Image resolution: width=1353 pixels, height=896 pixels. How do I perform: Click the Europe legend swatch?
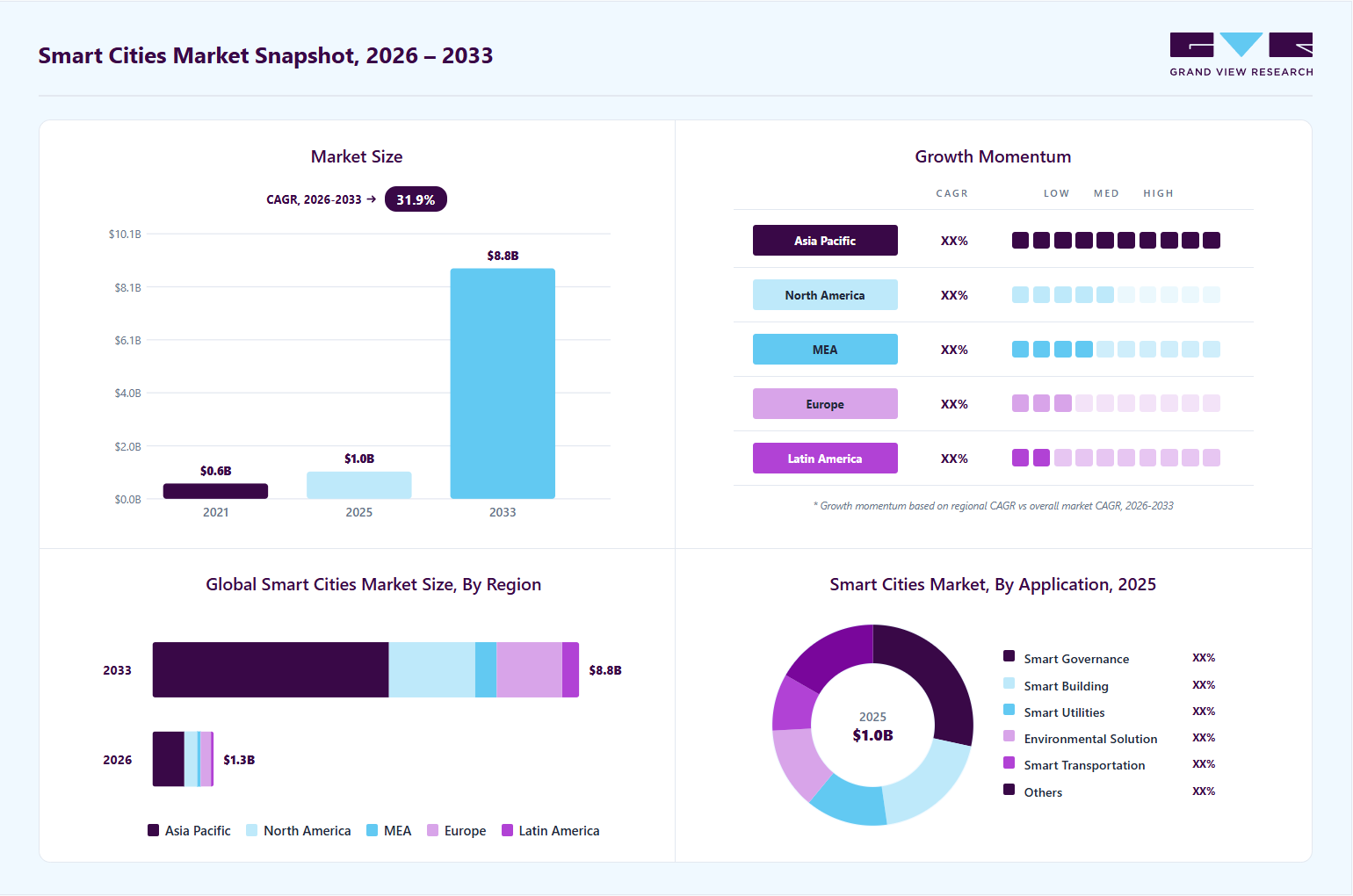[x=432, y=830]
